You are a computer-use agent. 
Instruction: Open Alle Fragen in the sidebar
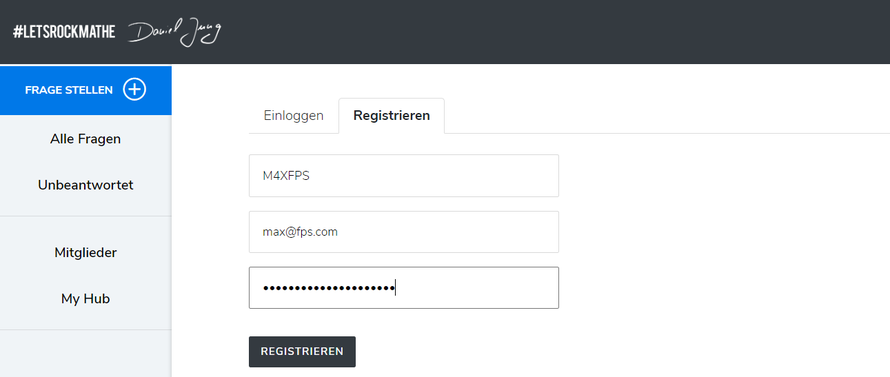(85, 139)
